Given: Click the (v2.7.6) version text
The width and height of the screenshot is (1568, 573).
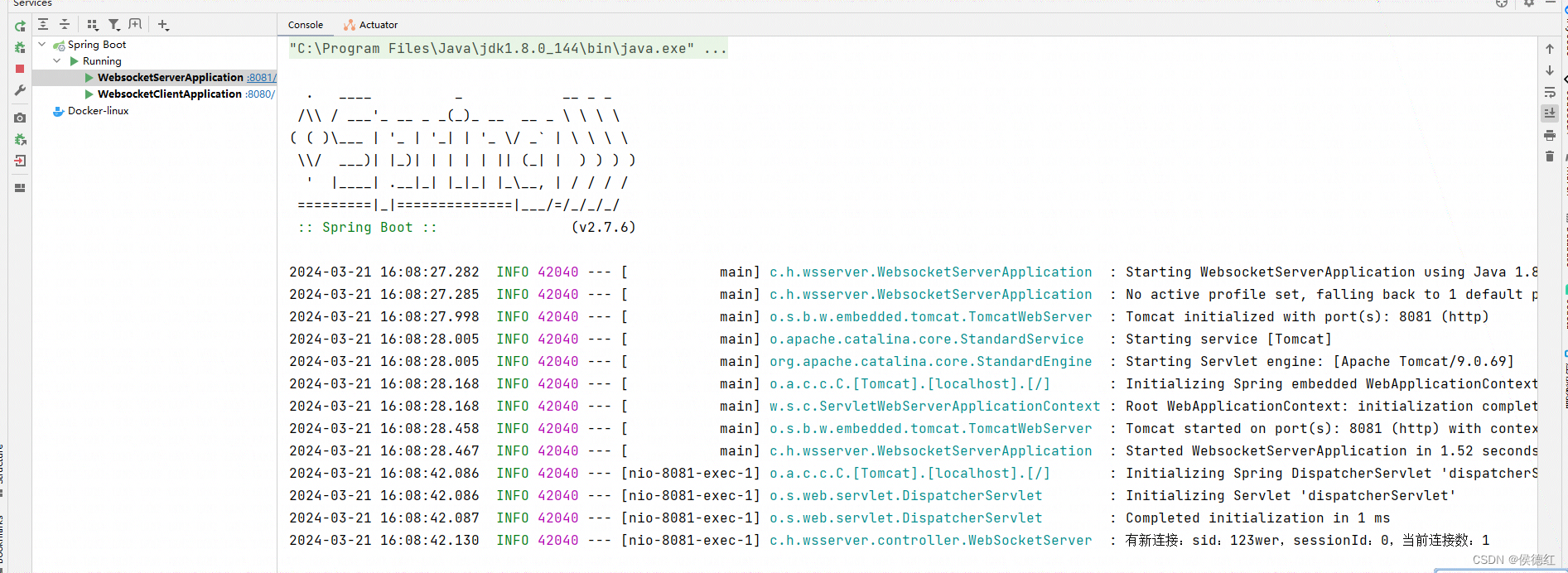Looking at the screenshot, I should tap(604, 228).
